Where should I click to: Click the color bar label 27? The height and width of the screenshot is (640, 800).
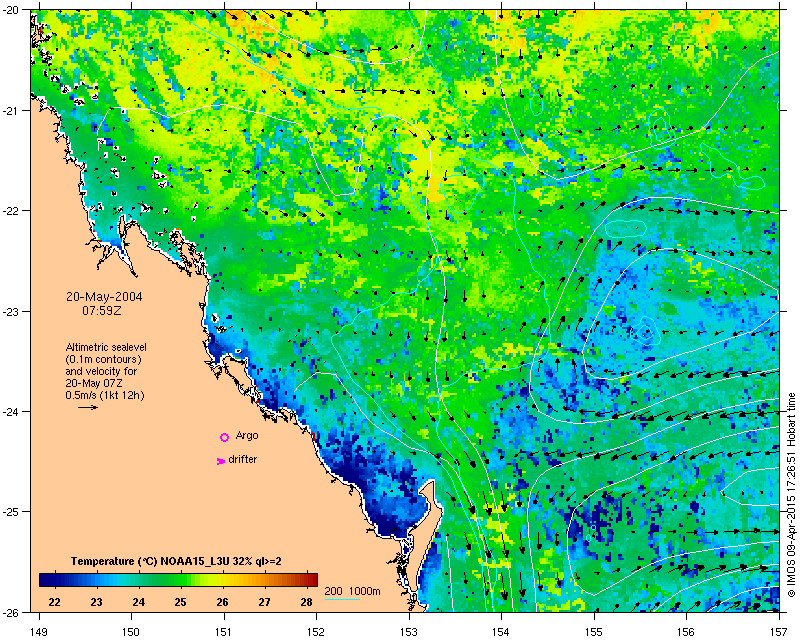[264, 602]
